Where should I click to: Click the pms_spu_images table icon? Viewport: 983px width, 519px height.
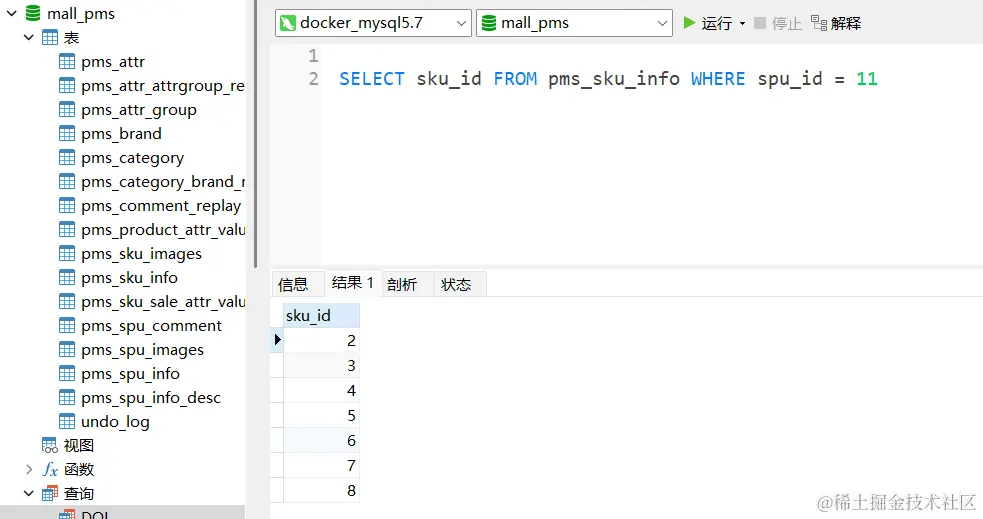point(67,350)
